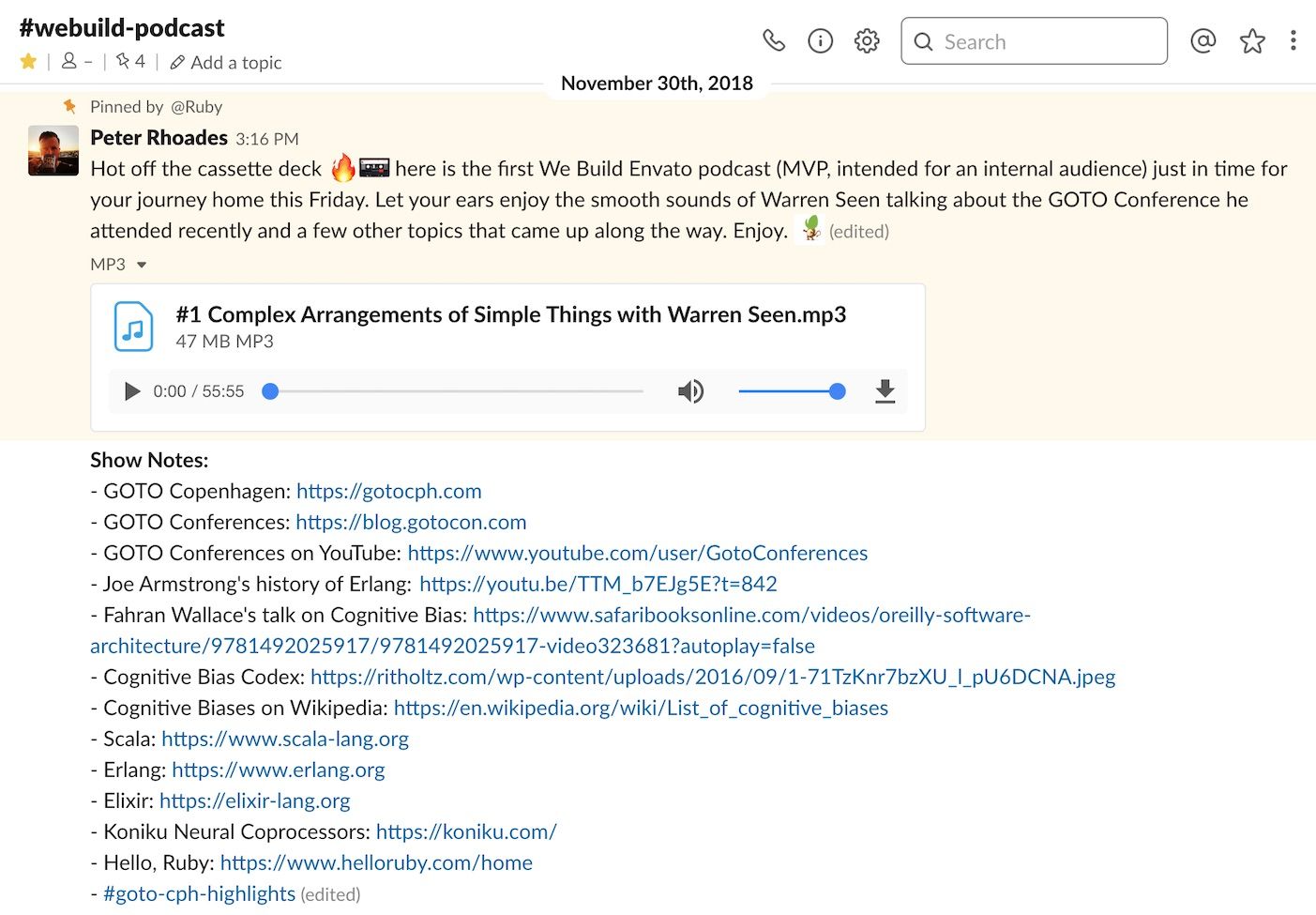Open more actions vertical dots menu

(x=1293, y=40)
